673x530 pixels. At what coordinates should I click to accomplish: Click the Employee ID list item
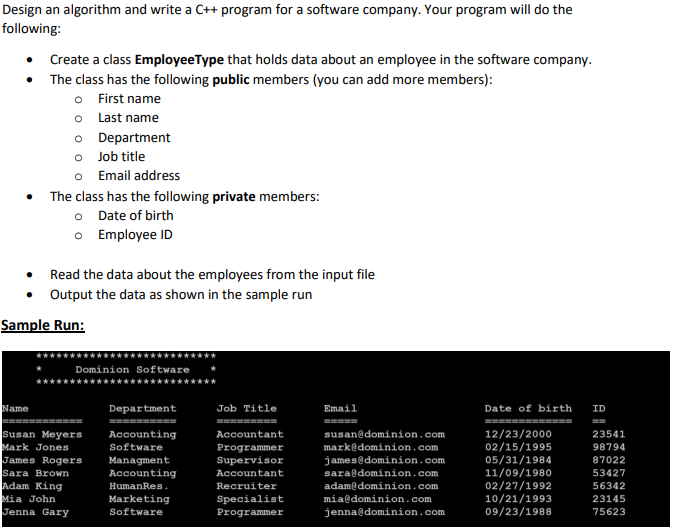point(135,235)
